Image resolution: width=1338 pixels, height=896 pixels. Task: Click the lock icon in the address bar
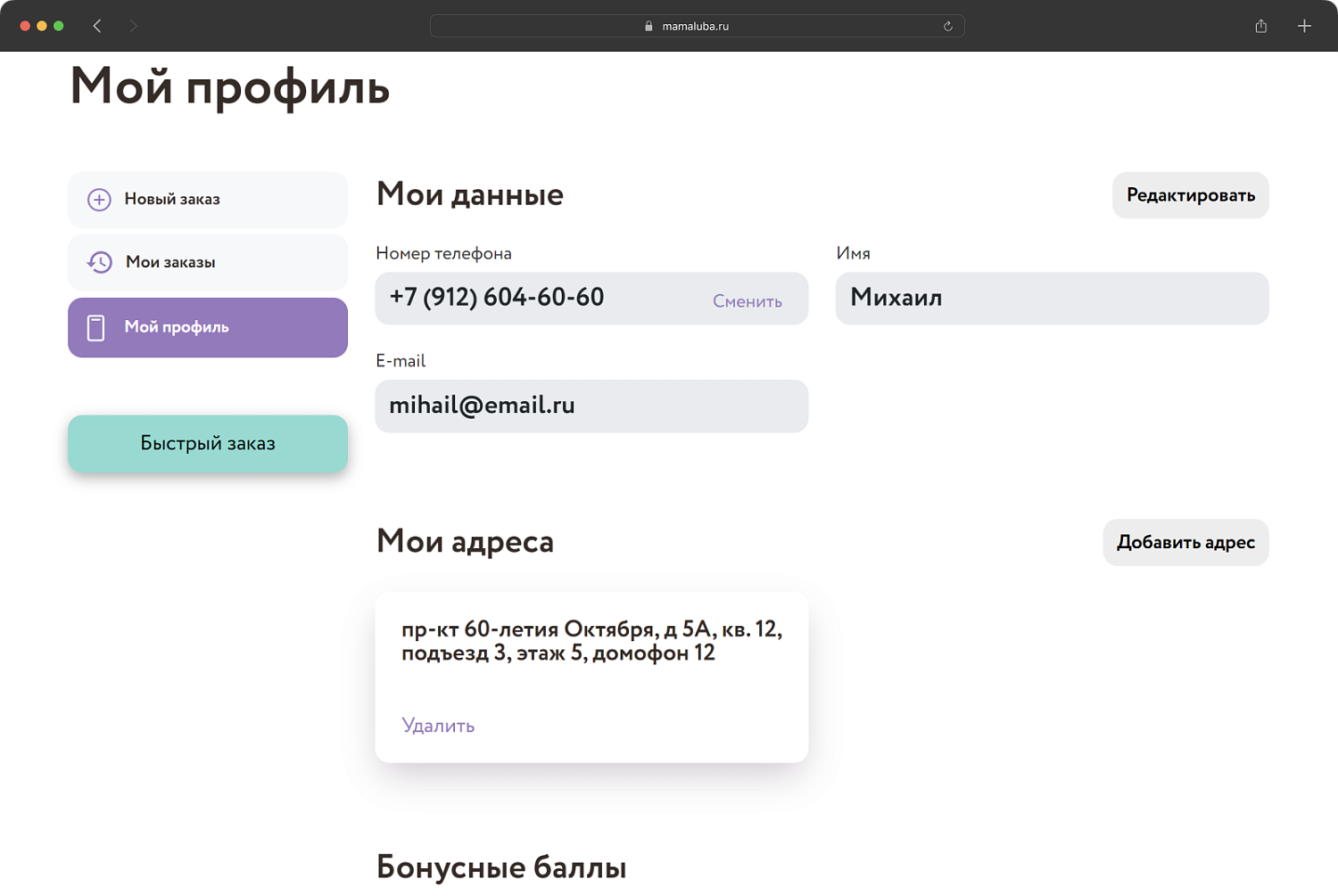[x=648, y=26]
